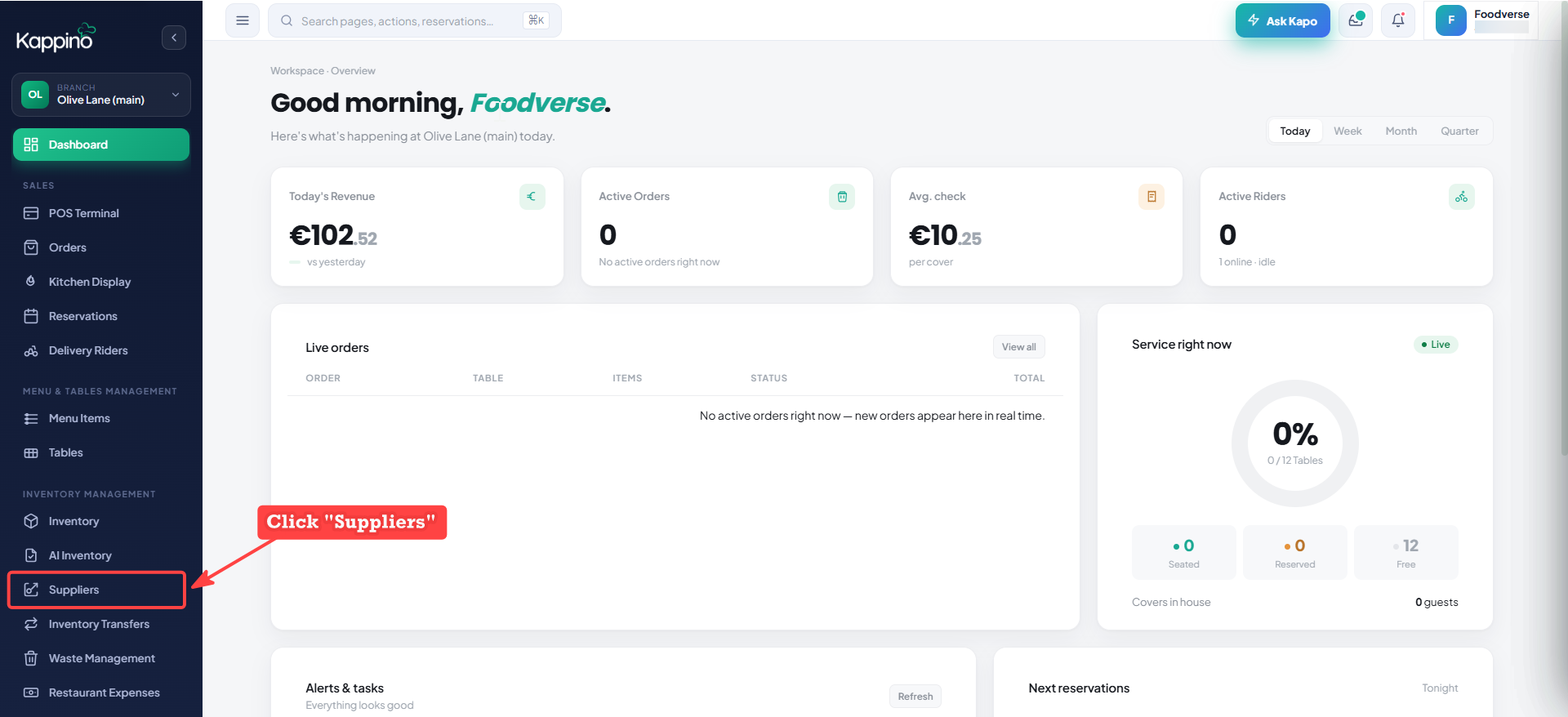The width and height of the screenshot is (1568, 717).
Task: Click the Seated tables count tile
Action: (1183, 553)
